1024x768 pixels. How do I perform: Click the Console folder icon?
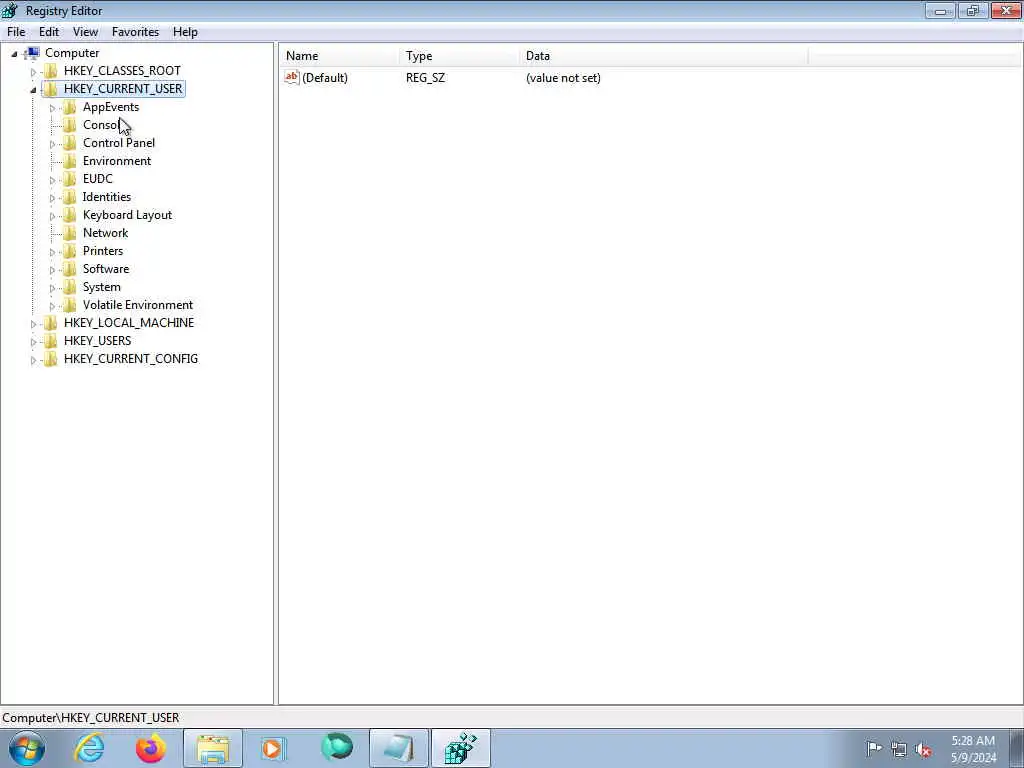coord(69,125)
